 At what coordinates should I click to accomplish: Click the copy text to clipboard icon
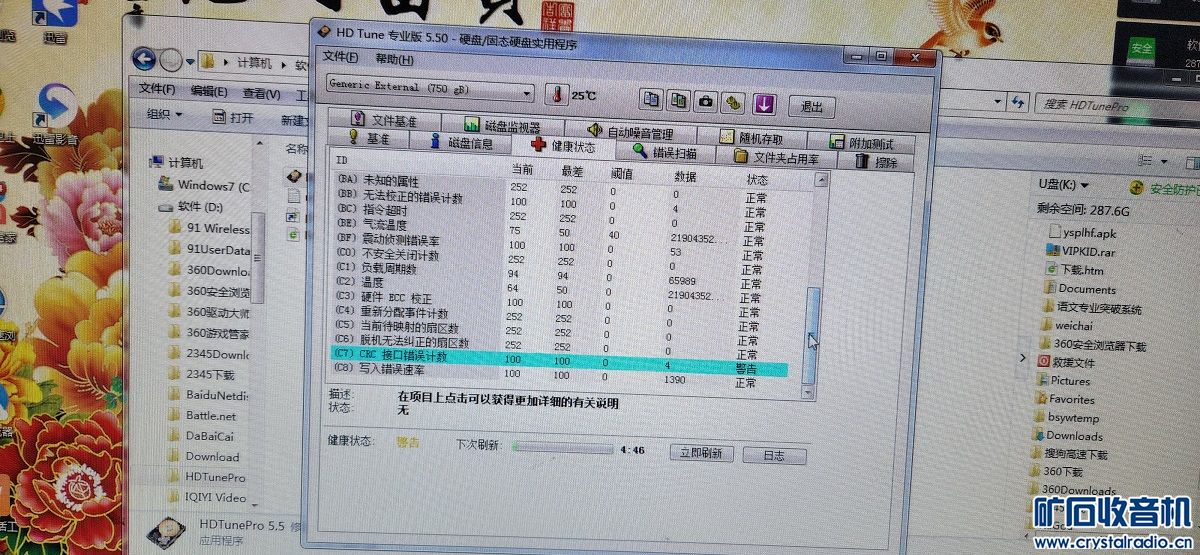(x=652, y=100)
